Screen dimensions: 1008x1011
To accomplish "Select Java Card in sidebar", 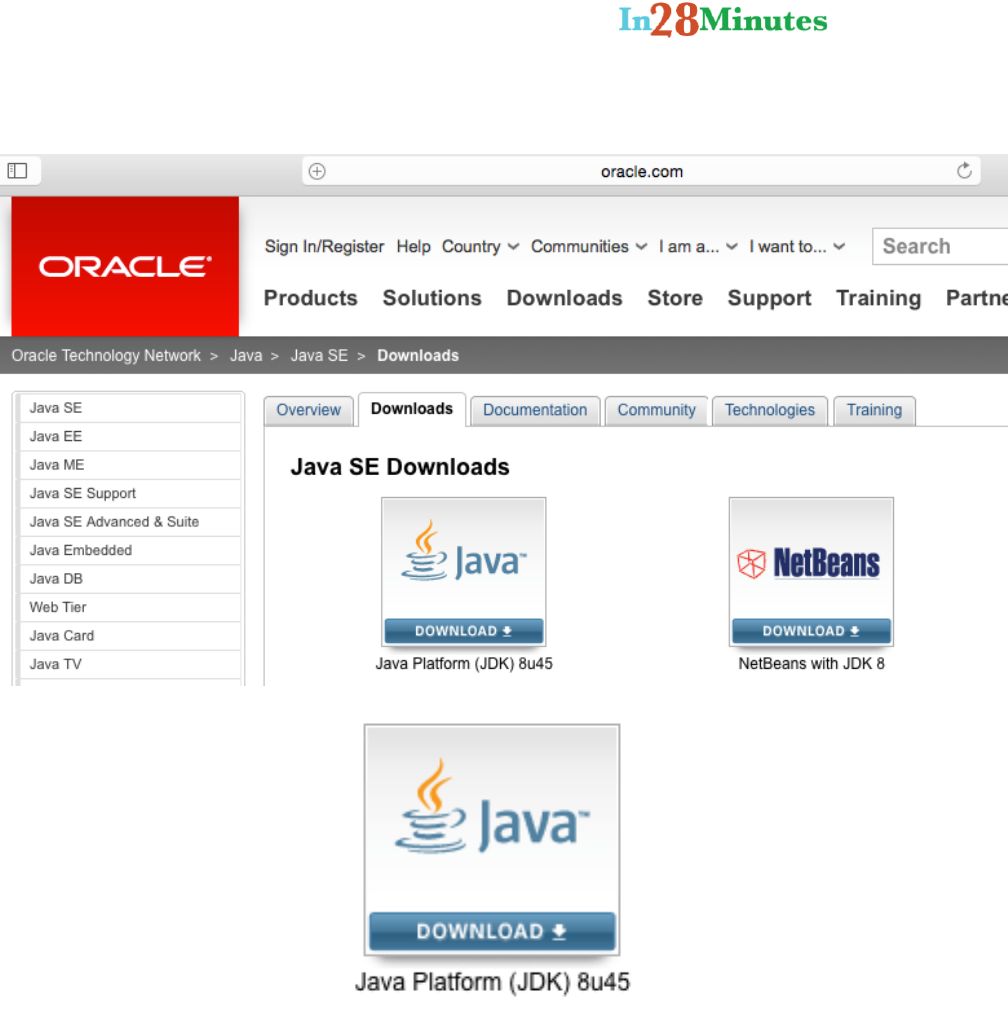I will pos(130,635).
